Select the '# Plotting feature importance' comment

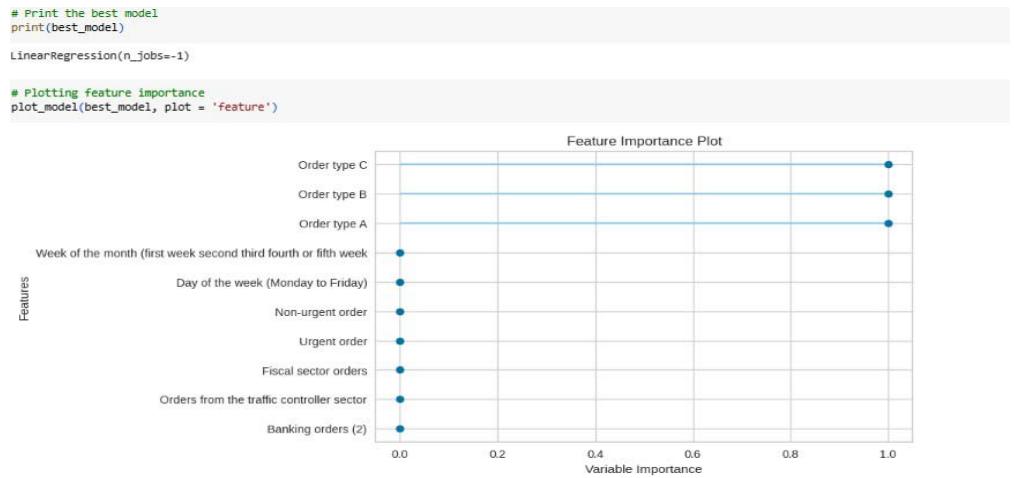click(x=107, y=93)
